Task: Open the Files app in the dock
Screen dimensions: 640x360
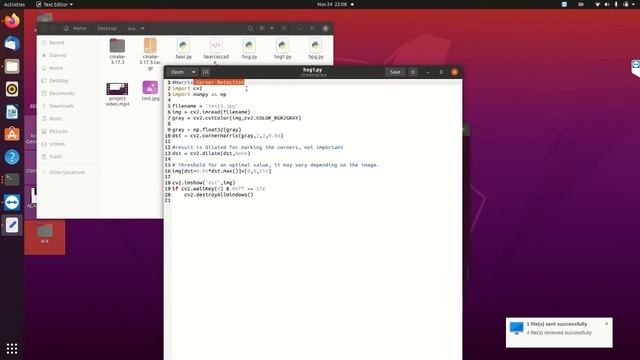Action: (12, 66)
